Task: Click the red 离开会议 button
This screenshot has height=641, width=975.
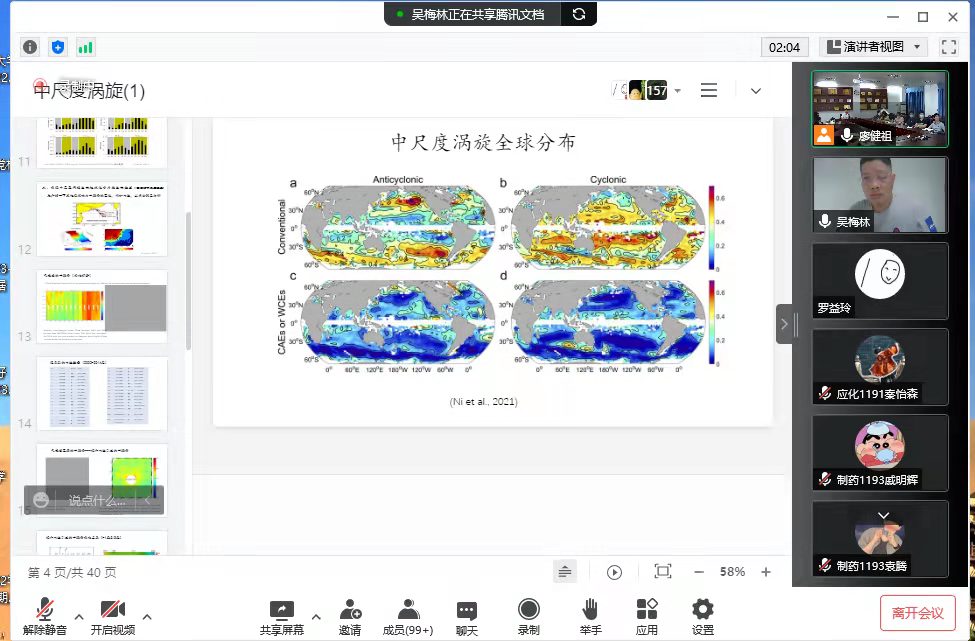Action: pyautogui.click(x=918, y=613)
